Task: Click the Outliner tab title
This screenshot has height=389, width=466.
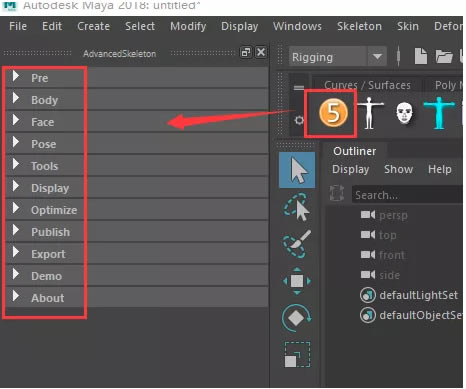Action: pyautogui.click(x=354, y=151)
